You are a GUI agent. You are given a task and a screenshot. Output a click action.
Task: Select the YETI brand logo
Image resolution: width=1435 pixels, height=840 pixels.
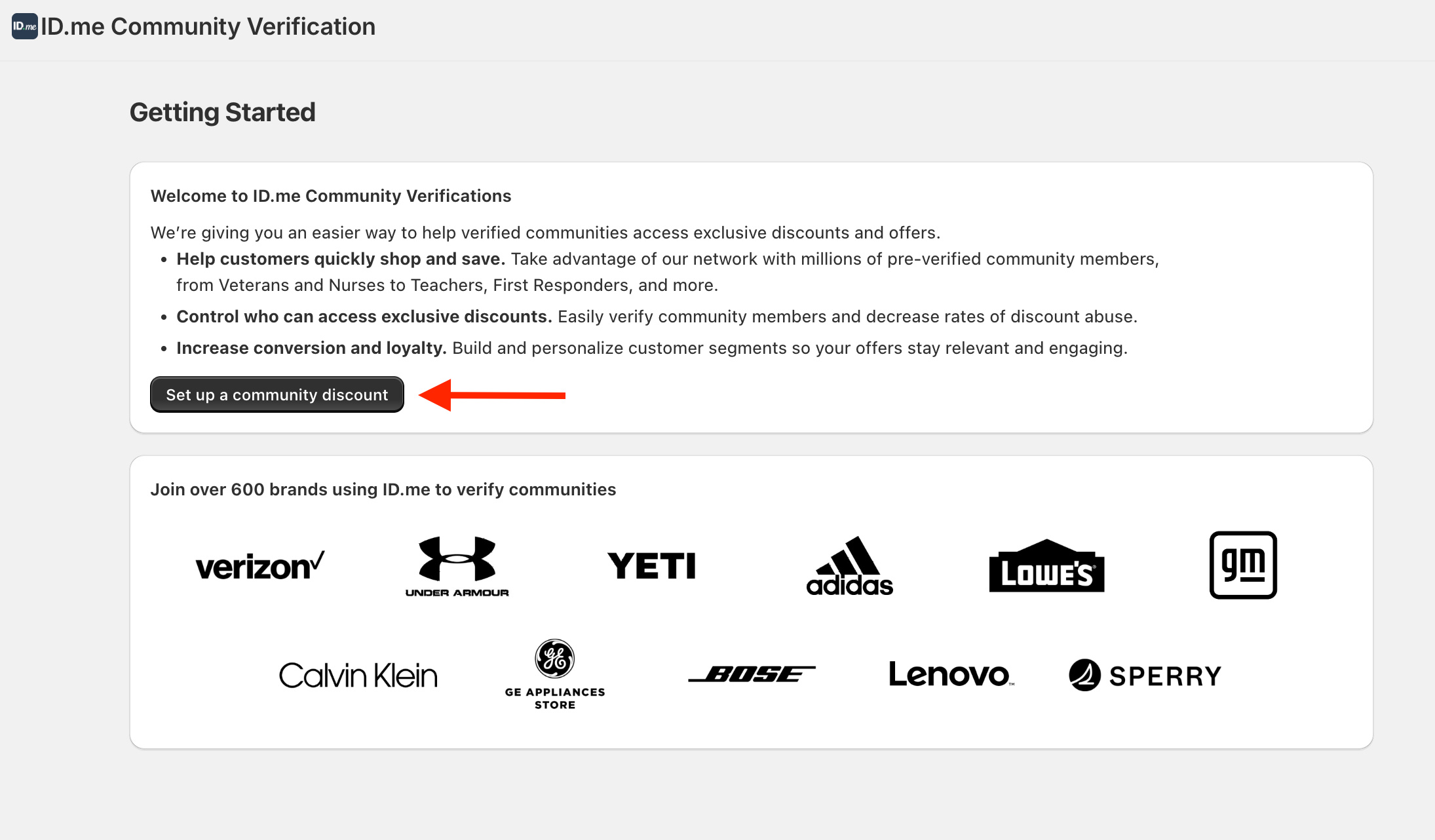tap(652, 565)
